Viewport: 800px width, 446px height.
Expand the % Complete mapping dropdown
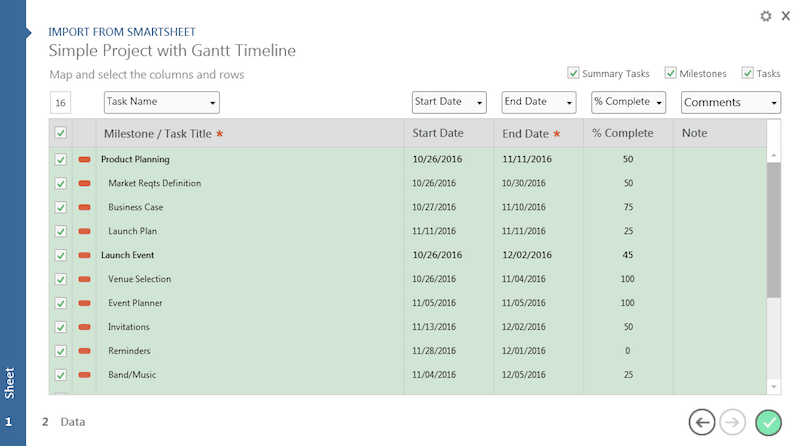tap(628, 102)
